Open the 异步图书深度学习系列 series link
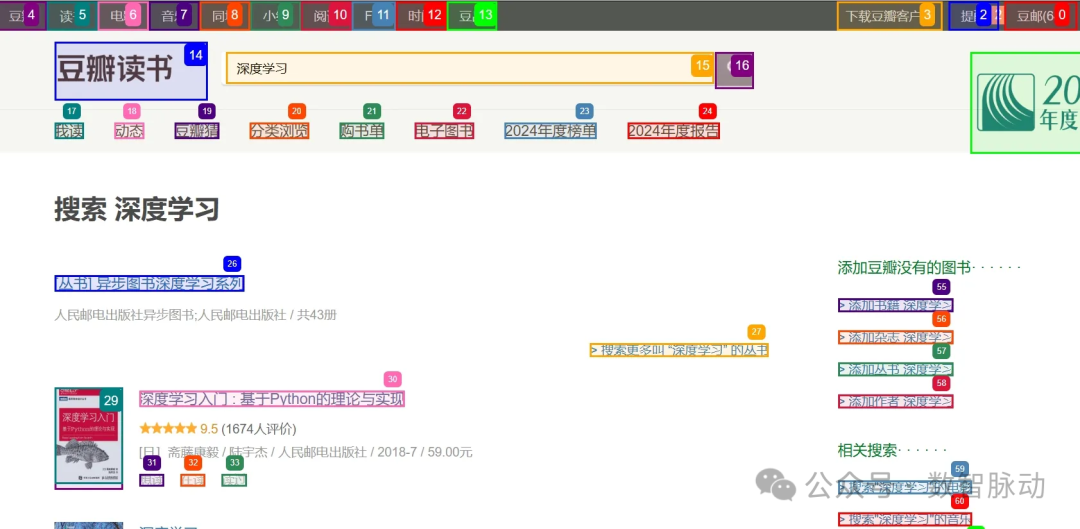 coord(149,283)
